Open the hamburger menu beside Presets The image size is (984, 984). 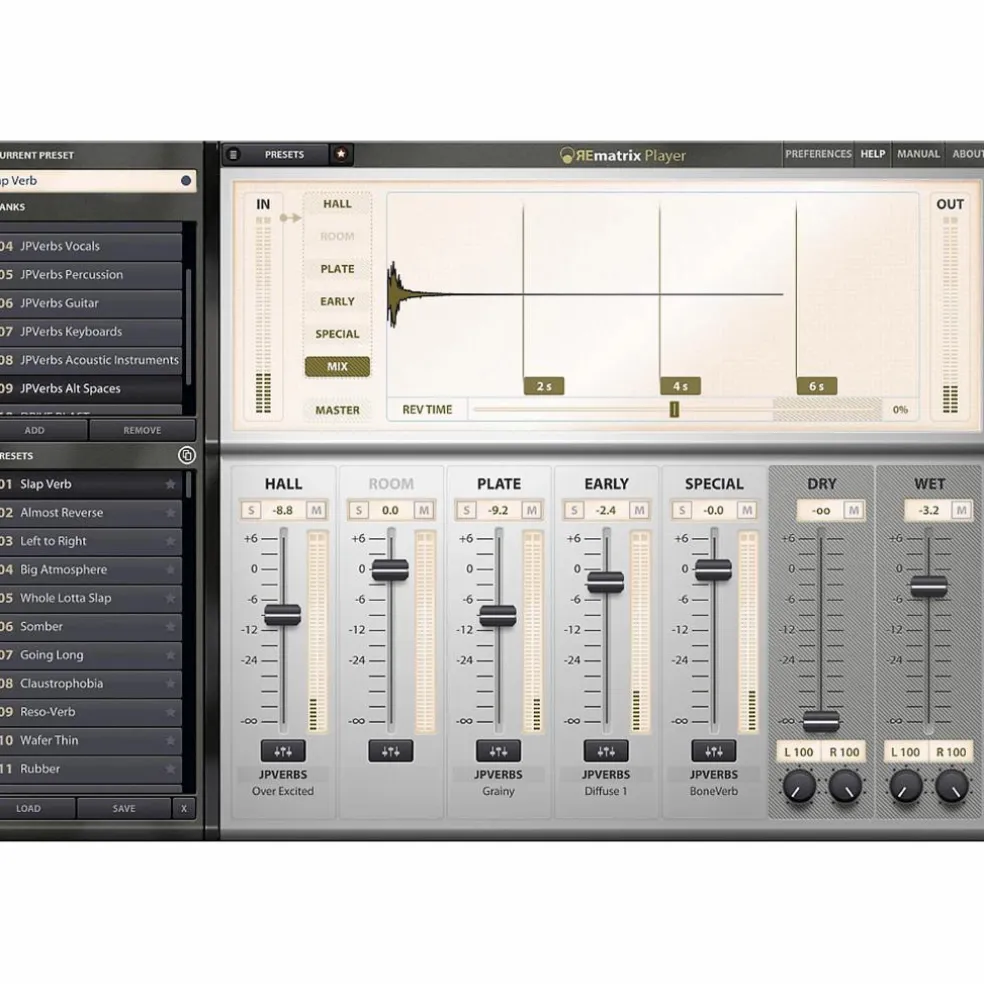(233, 154)
